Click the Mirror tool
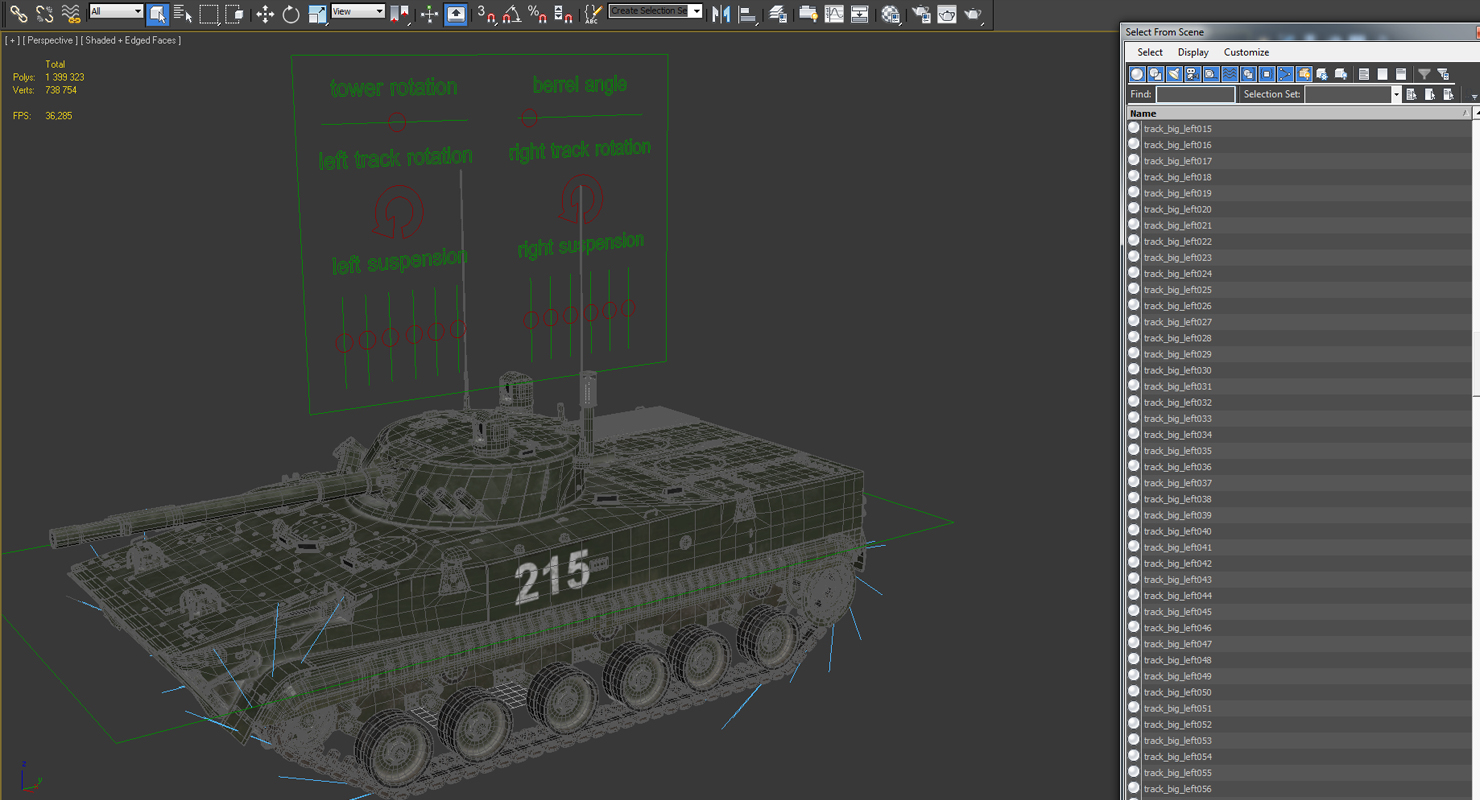The image size is (1480, 800). coord(720,14)
